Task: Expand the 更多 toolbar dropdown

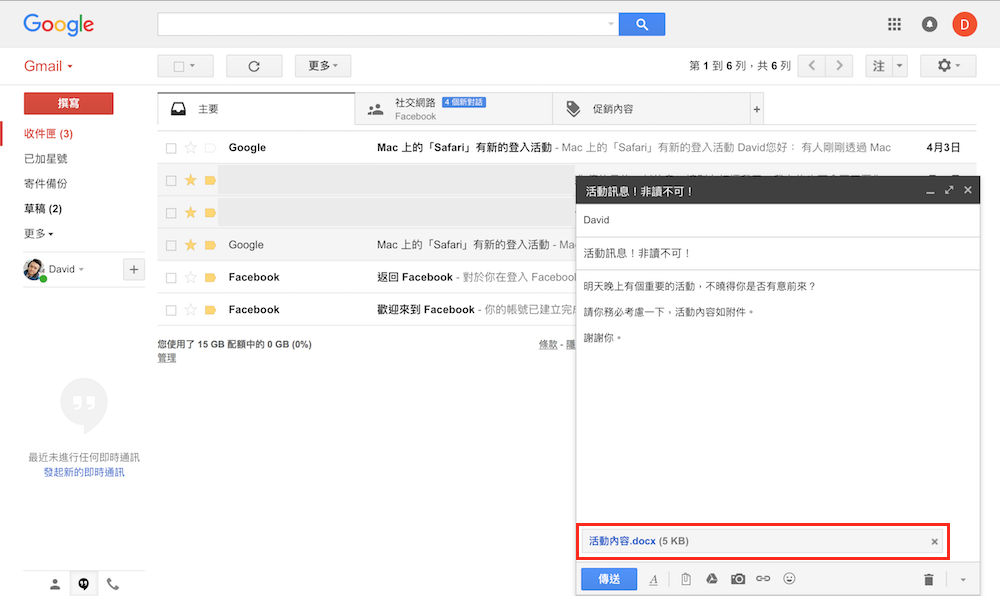Action: tap(322, 66)
